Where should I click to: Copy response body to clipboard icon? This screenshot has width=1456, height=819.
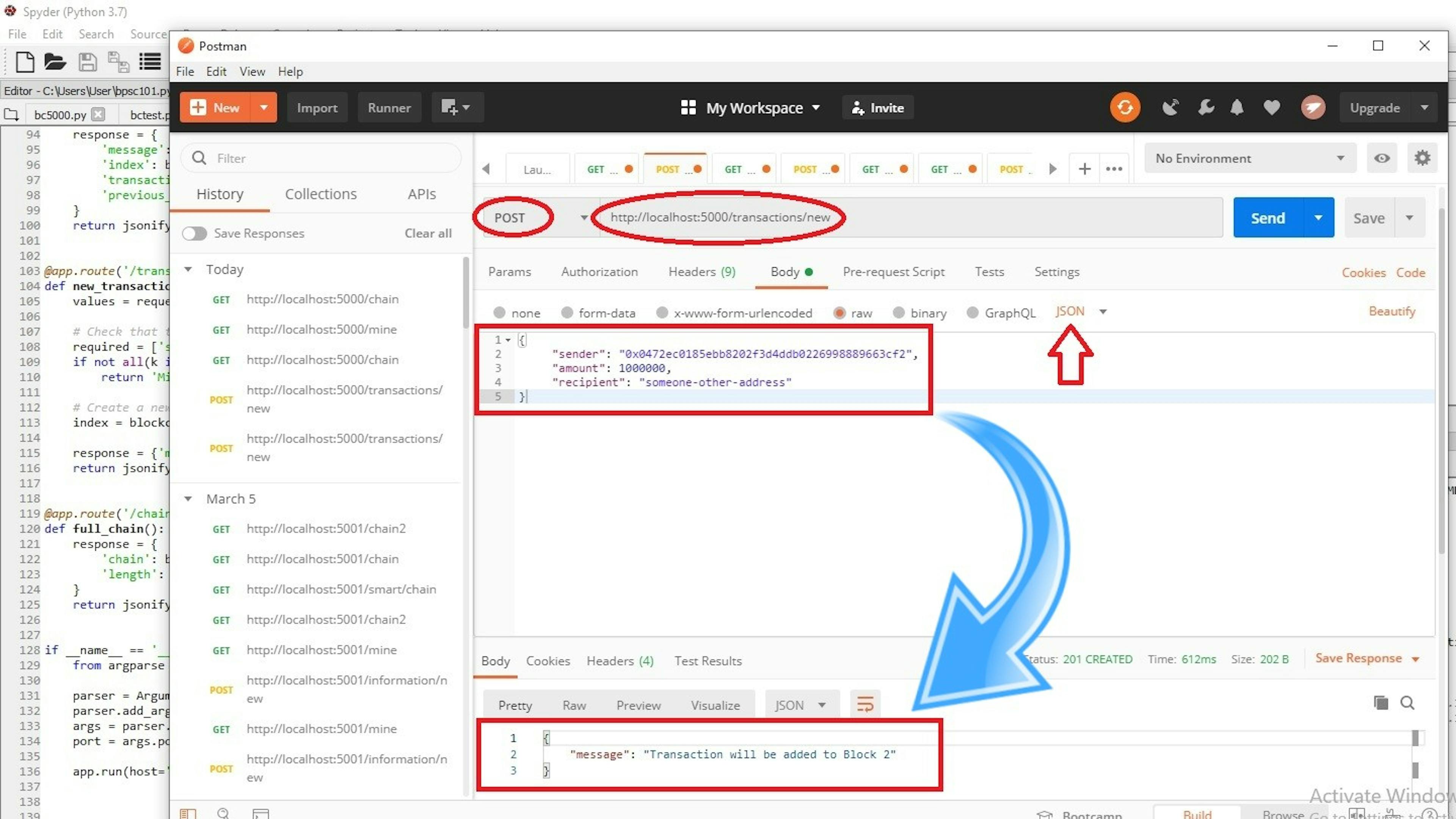coord(1380,703)
